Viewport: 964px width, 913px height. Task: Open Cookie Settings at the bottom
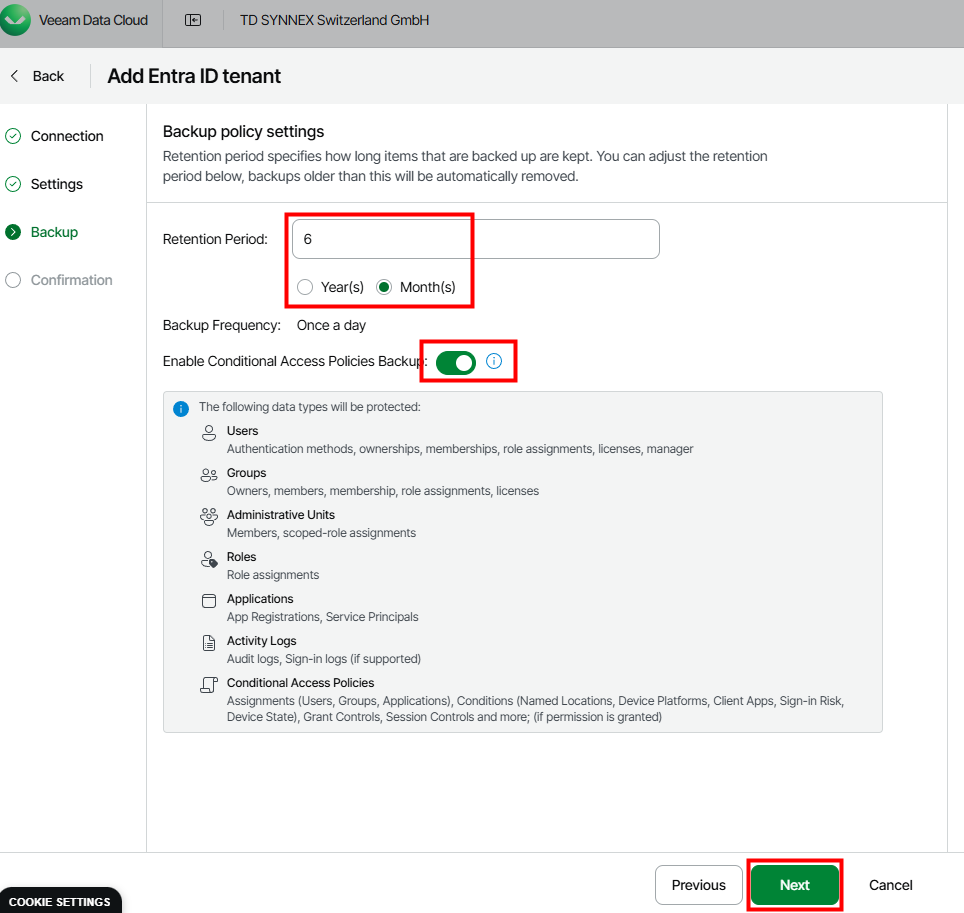tap(60, 901)
